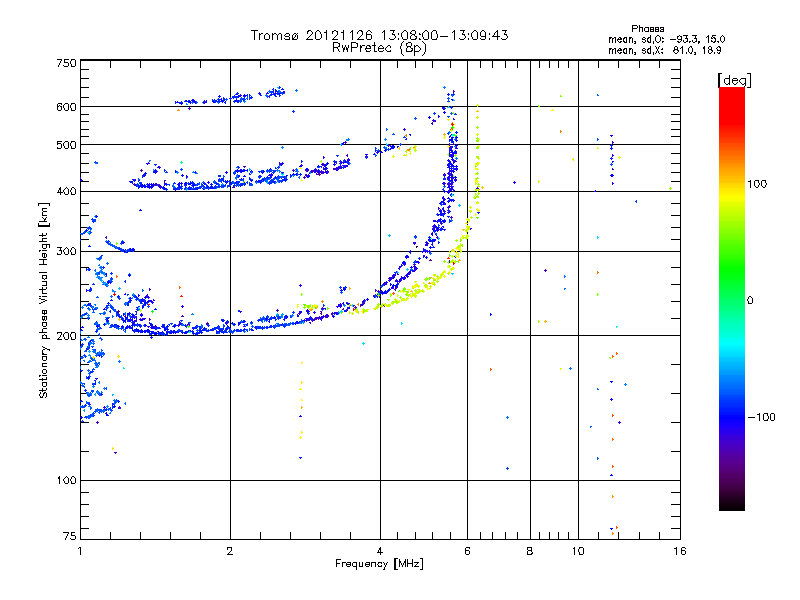Click the y-axis '200' tick label
800x600 pixels.
click(x=66, y=336)
